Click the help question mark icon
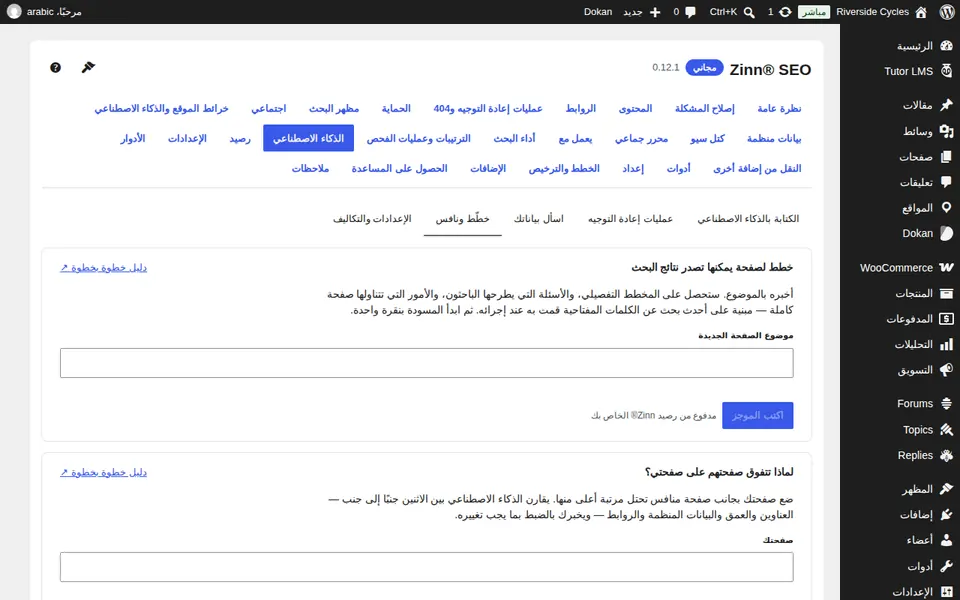960x600 pixels. coord(55,67)
